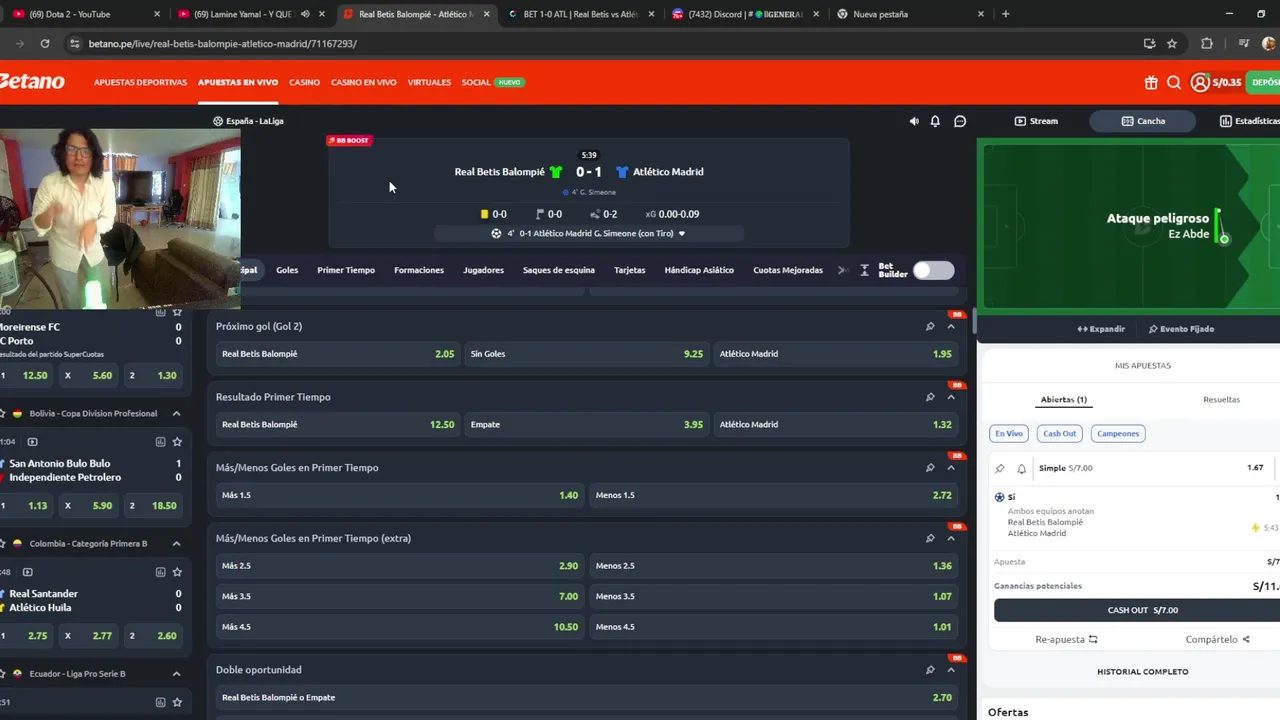1280x720 pixels.
Task: Open the Casino menu item
Action: point(304,82)
